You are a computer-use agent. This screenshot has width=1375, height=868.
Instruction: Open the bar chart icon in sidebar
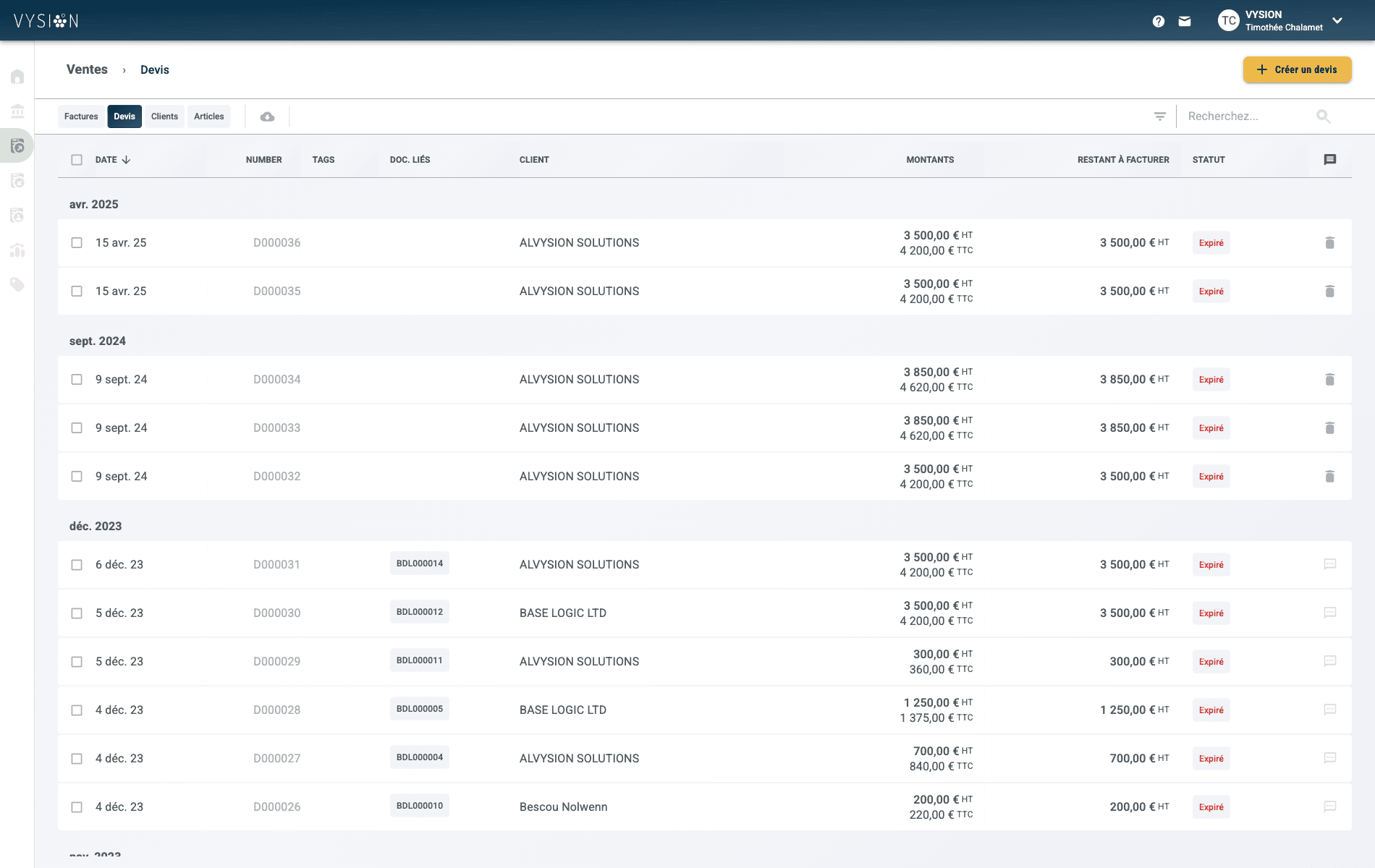17,250
